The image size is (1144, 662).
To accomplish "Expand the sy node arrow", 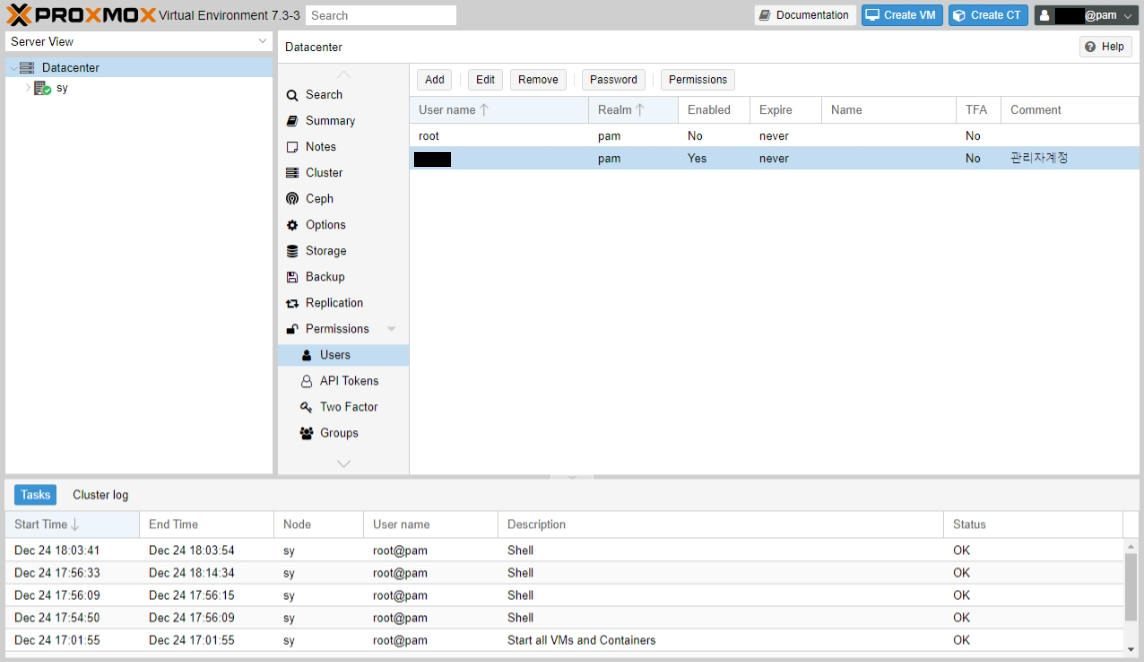I will (x=28, y=88).
